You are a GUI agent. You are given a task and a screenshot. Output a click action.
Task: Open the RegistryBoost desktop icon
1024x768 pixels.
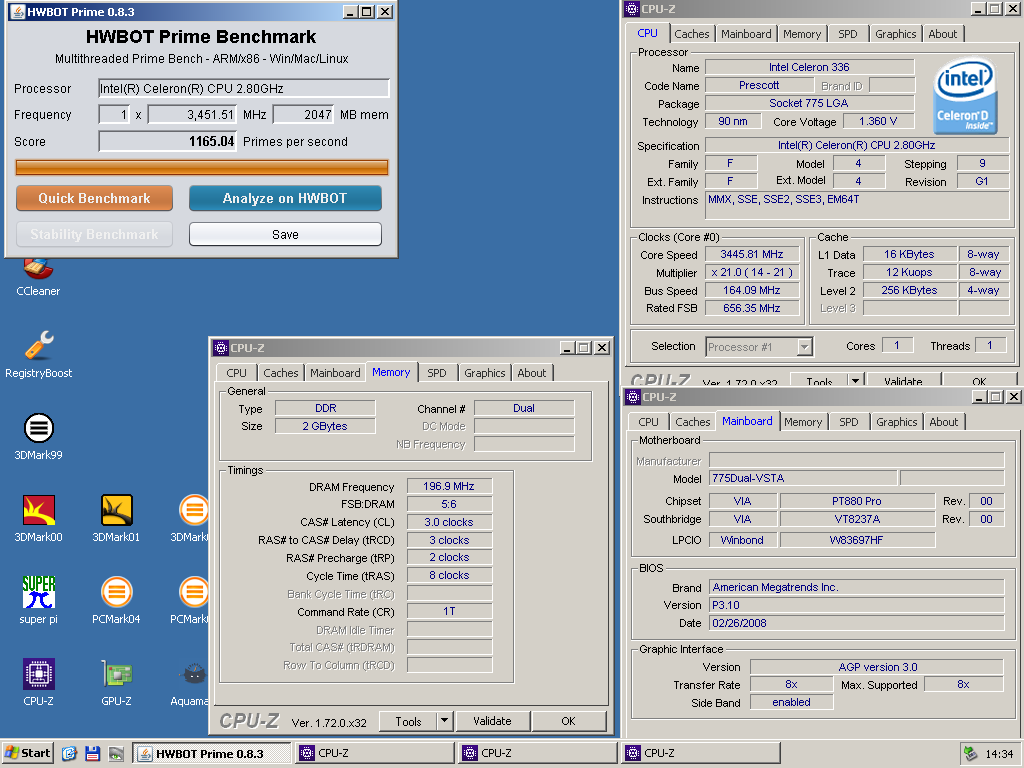click(x=39, y=355)
